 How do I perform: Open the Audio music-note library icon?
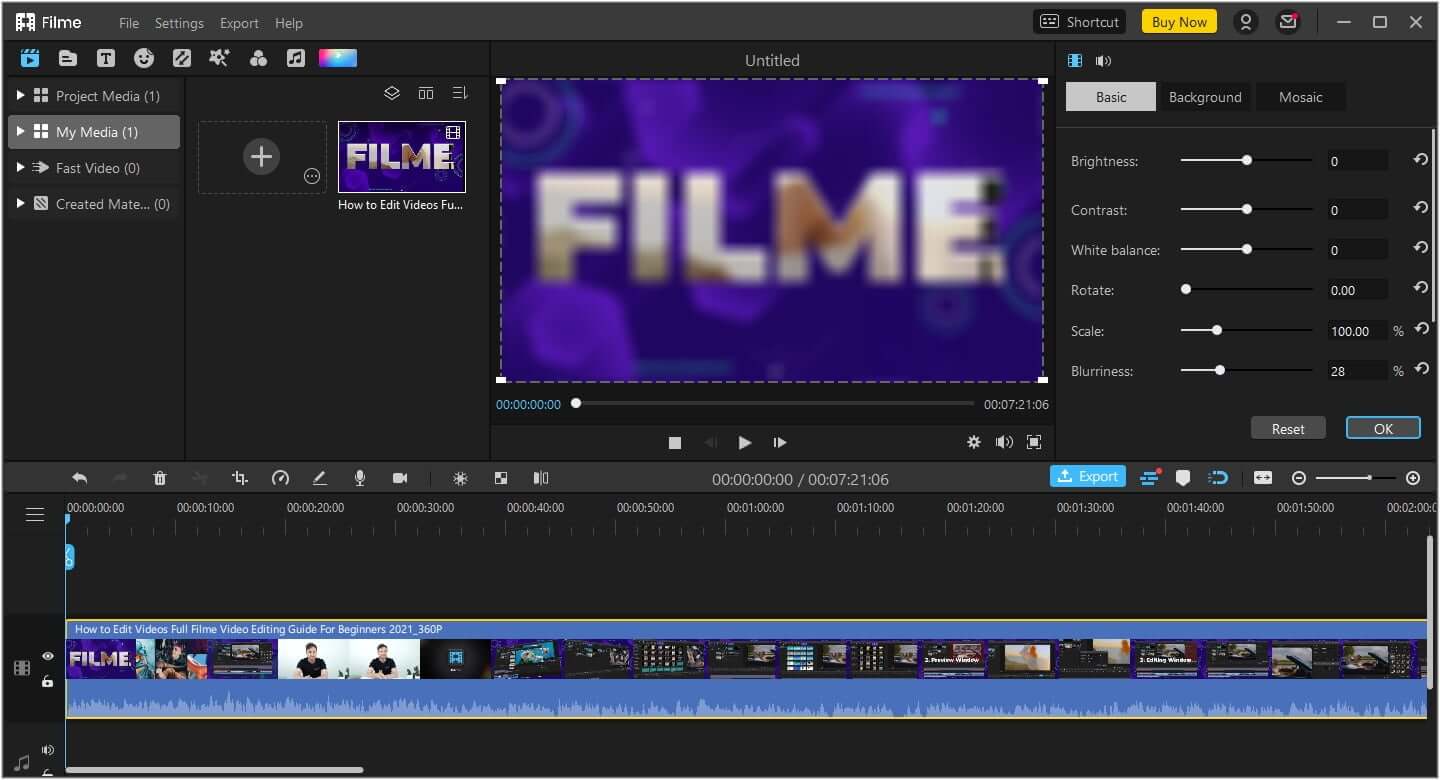click(296, 58)
